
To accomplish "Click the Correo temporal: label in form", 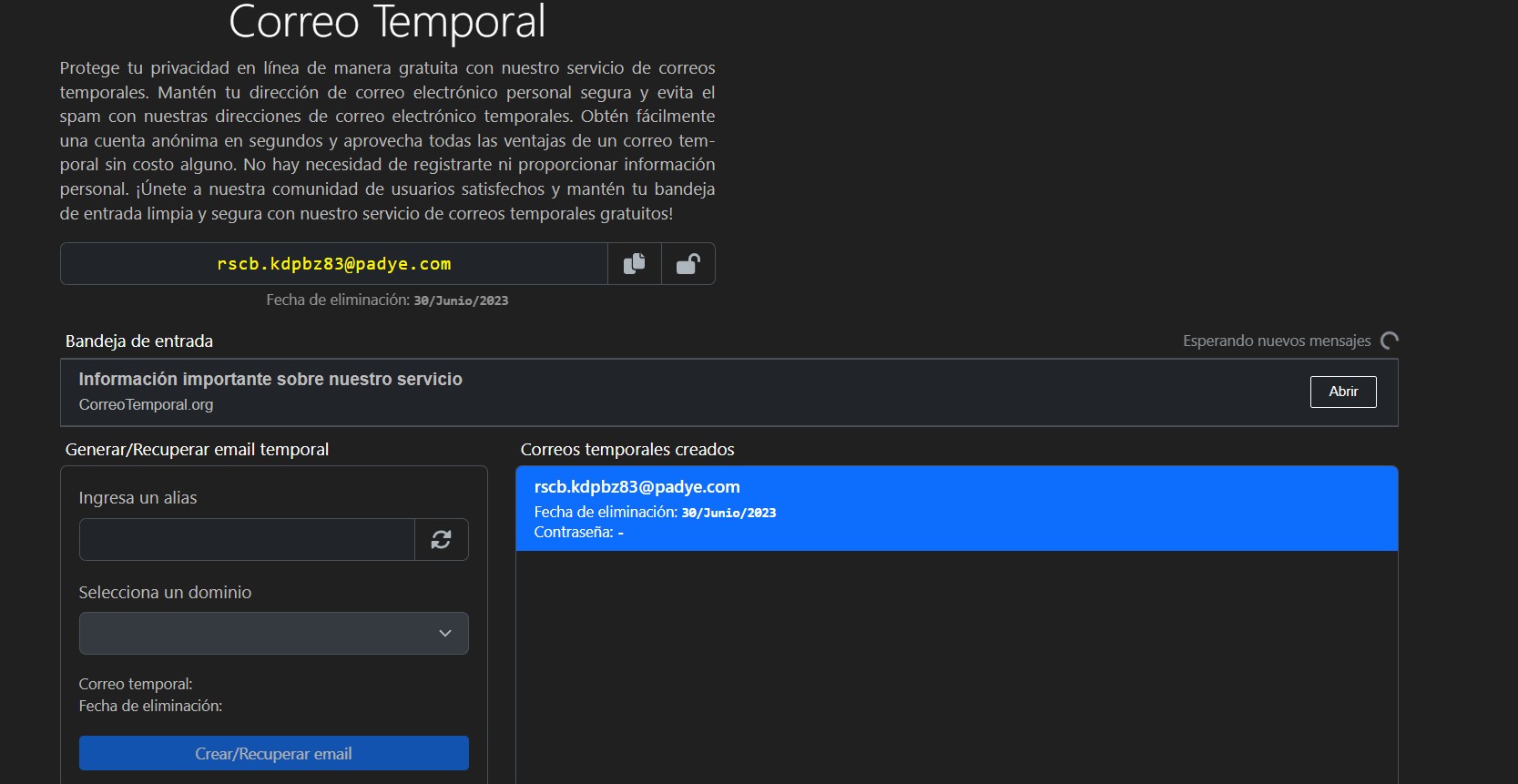I will 136,684.
